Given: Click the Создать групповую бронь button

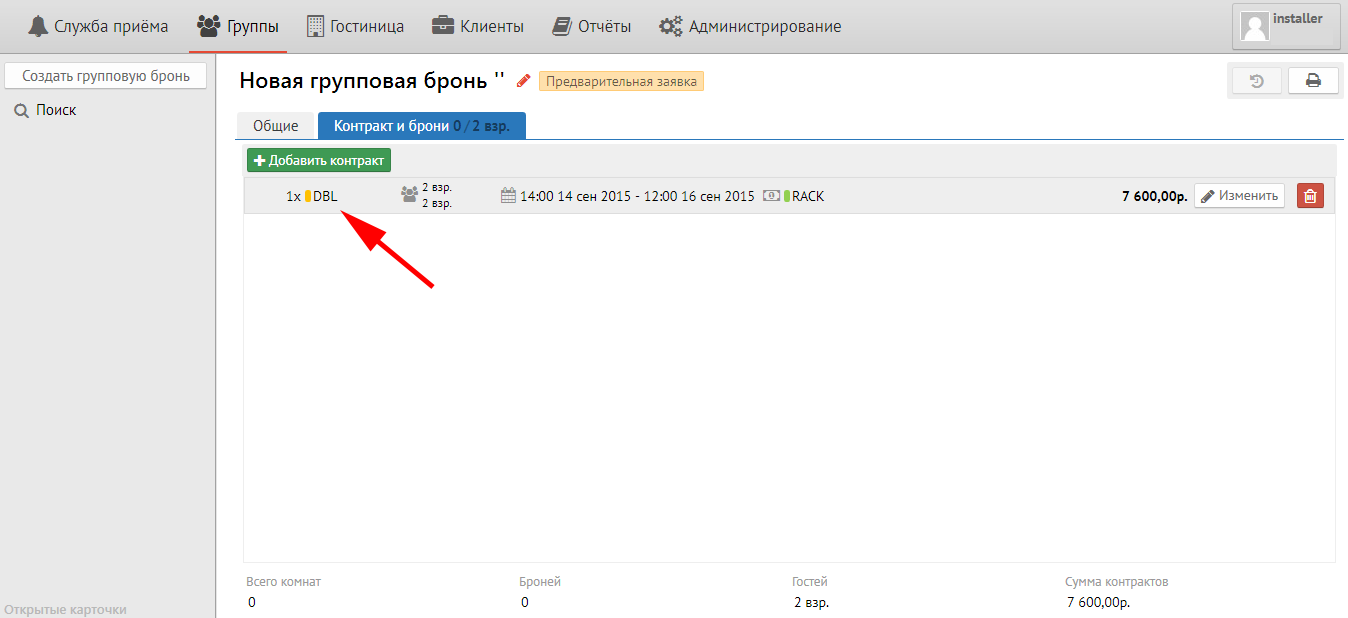Looking at the screenshot, I should coord(106,76).
